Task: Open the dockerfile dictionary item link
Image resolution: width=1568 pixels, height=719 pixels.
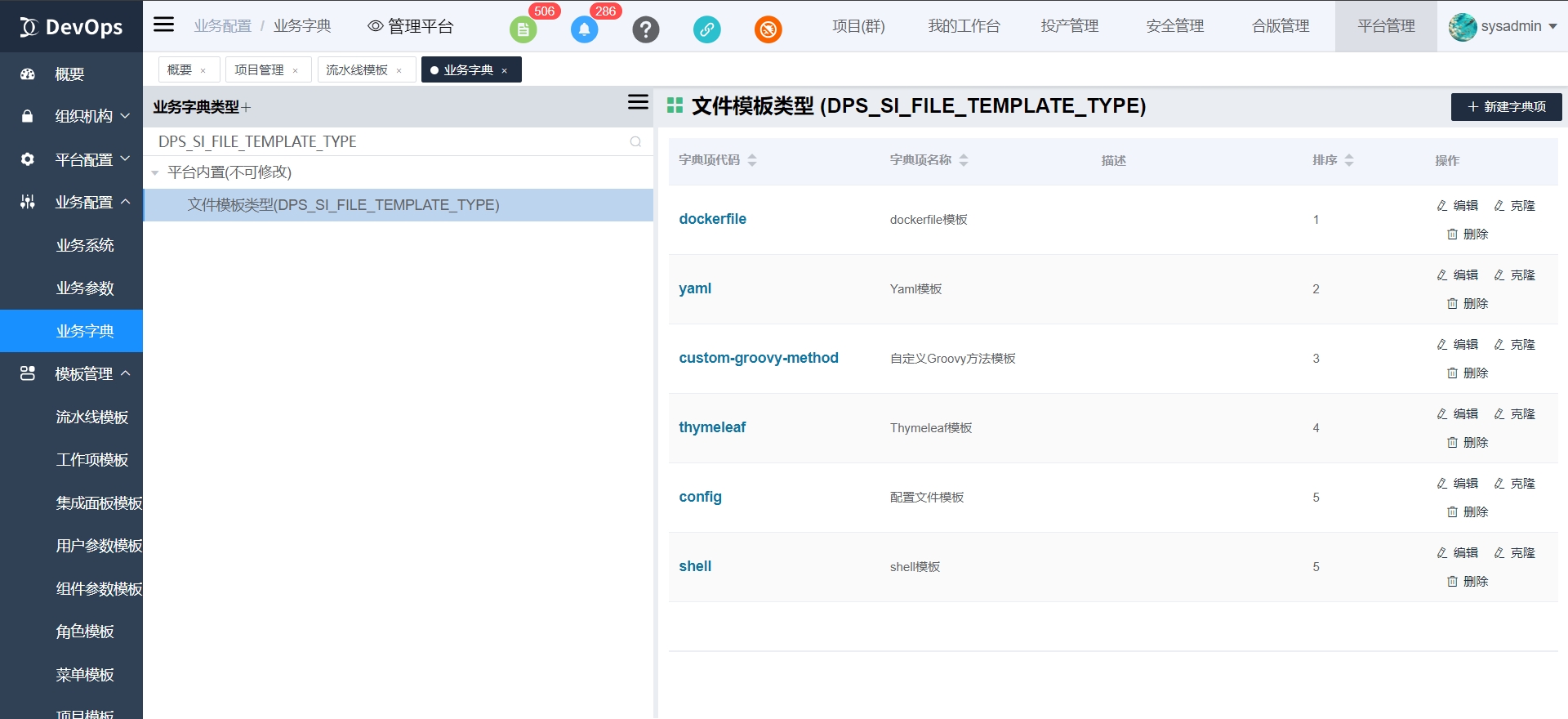Action: [x=712, y=219]
